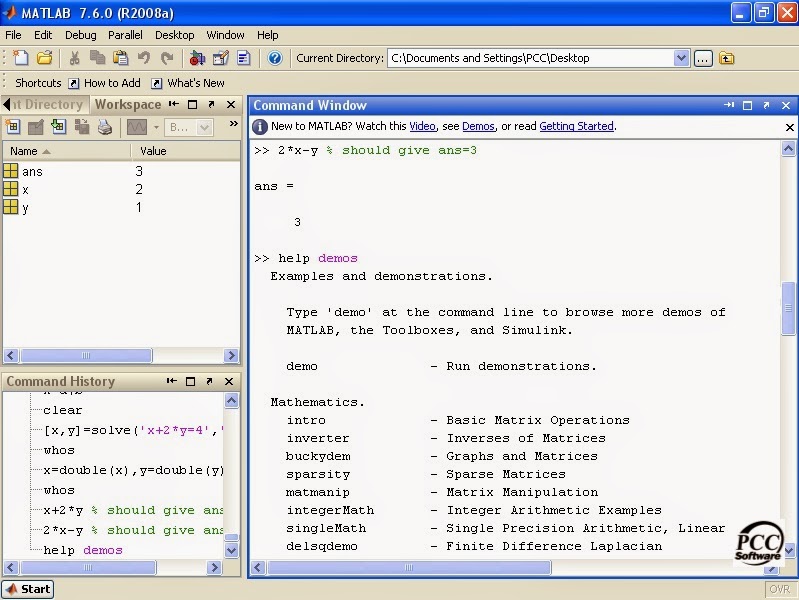
Task: Click Save workspace icon in Workspace toolbar
Action: tap(82, 126)
